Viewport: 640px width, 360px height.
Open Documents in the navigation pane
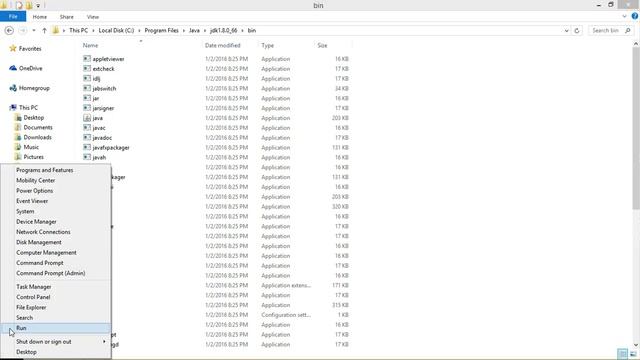38,127
